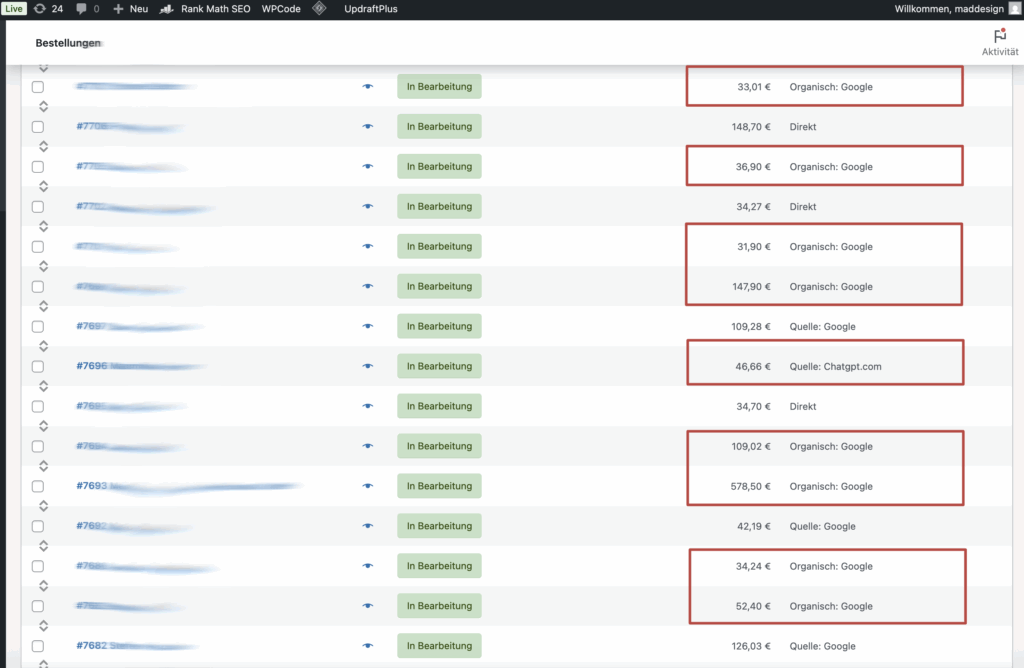Preview the 578,50 € order with eye icon
Image resolution: width=1024 pixels, height=668 pixels.
[367, 487]
